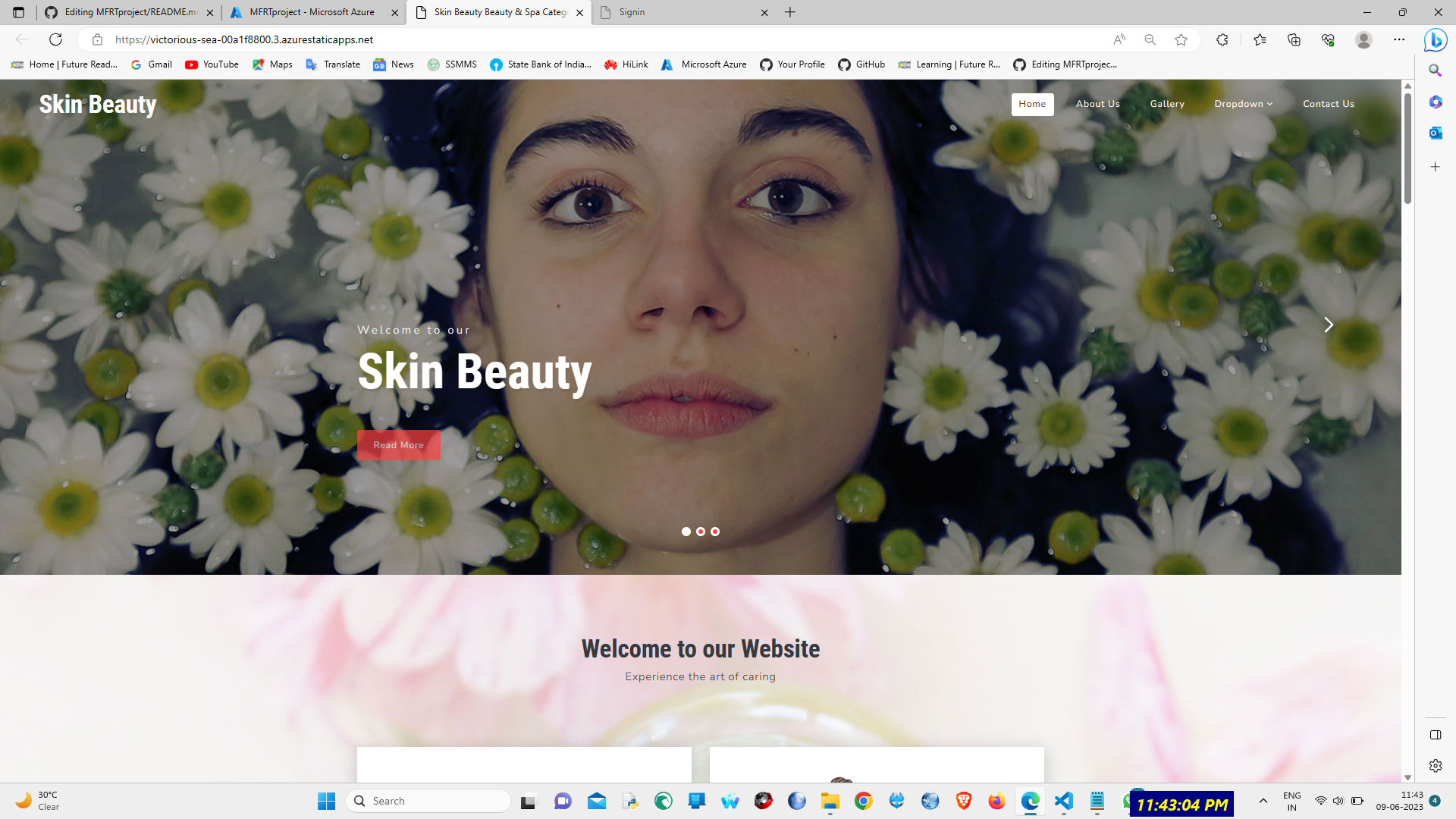Screen dimensions: 1456x819
Task: Click the Read More button
Action: tap(398, 445)
